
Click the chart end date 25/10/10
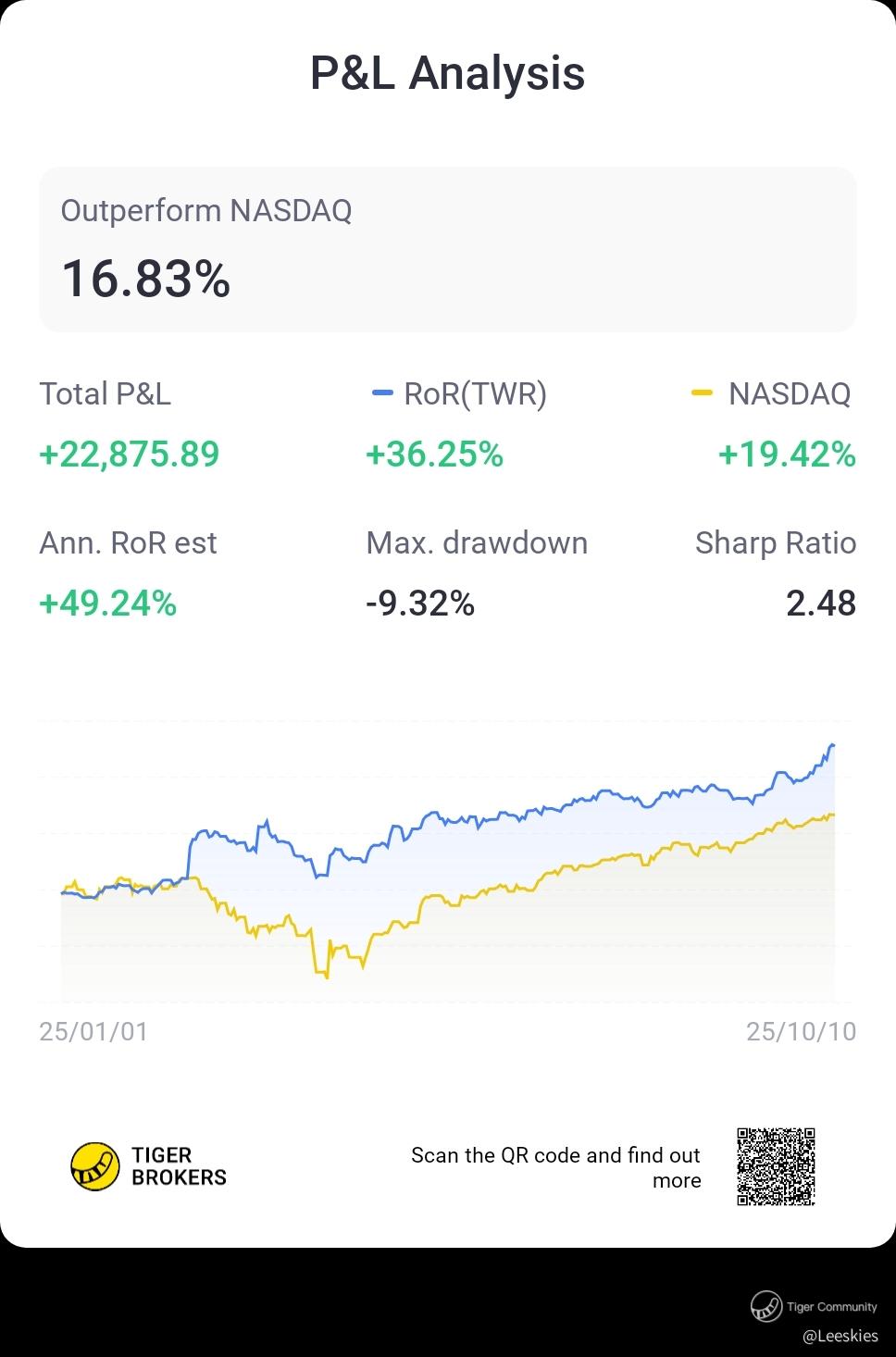(801, 1031)
